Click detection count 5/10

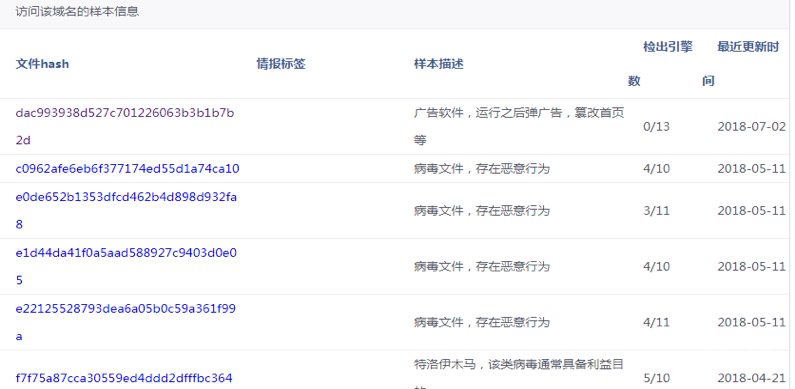click(x=657, y=378)
